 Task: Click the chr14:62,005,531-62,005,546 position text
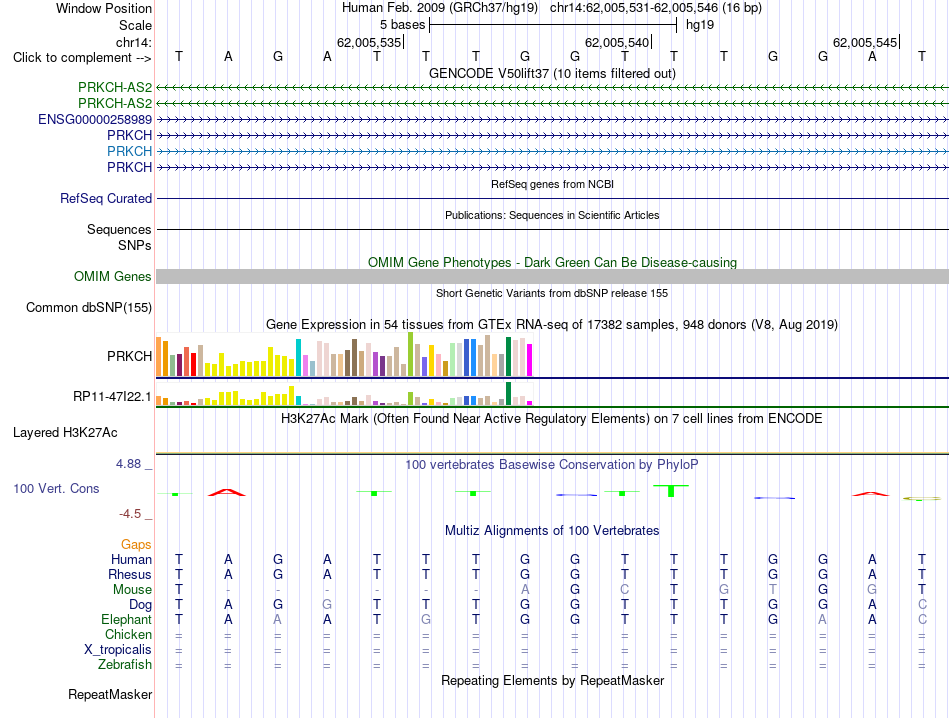point(634,8)
